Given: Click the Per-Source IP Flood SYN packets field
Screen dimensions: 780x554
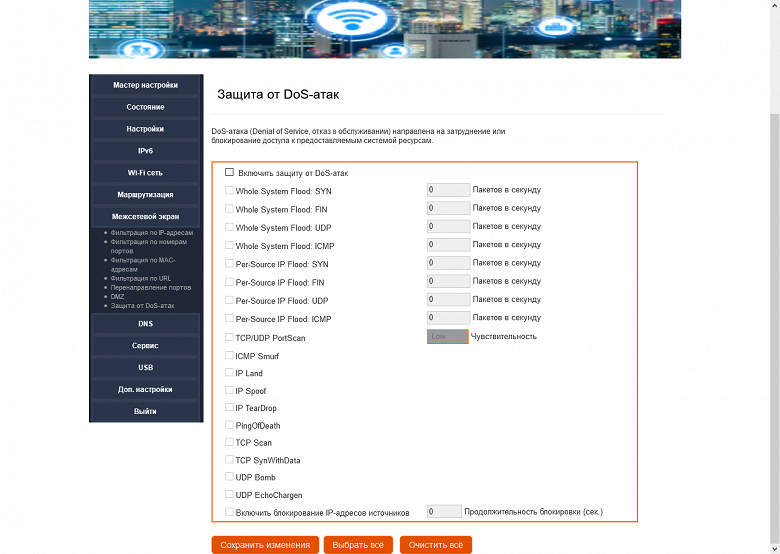Looking at the screenshot, I should tap(449, 263).
